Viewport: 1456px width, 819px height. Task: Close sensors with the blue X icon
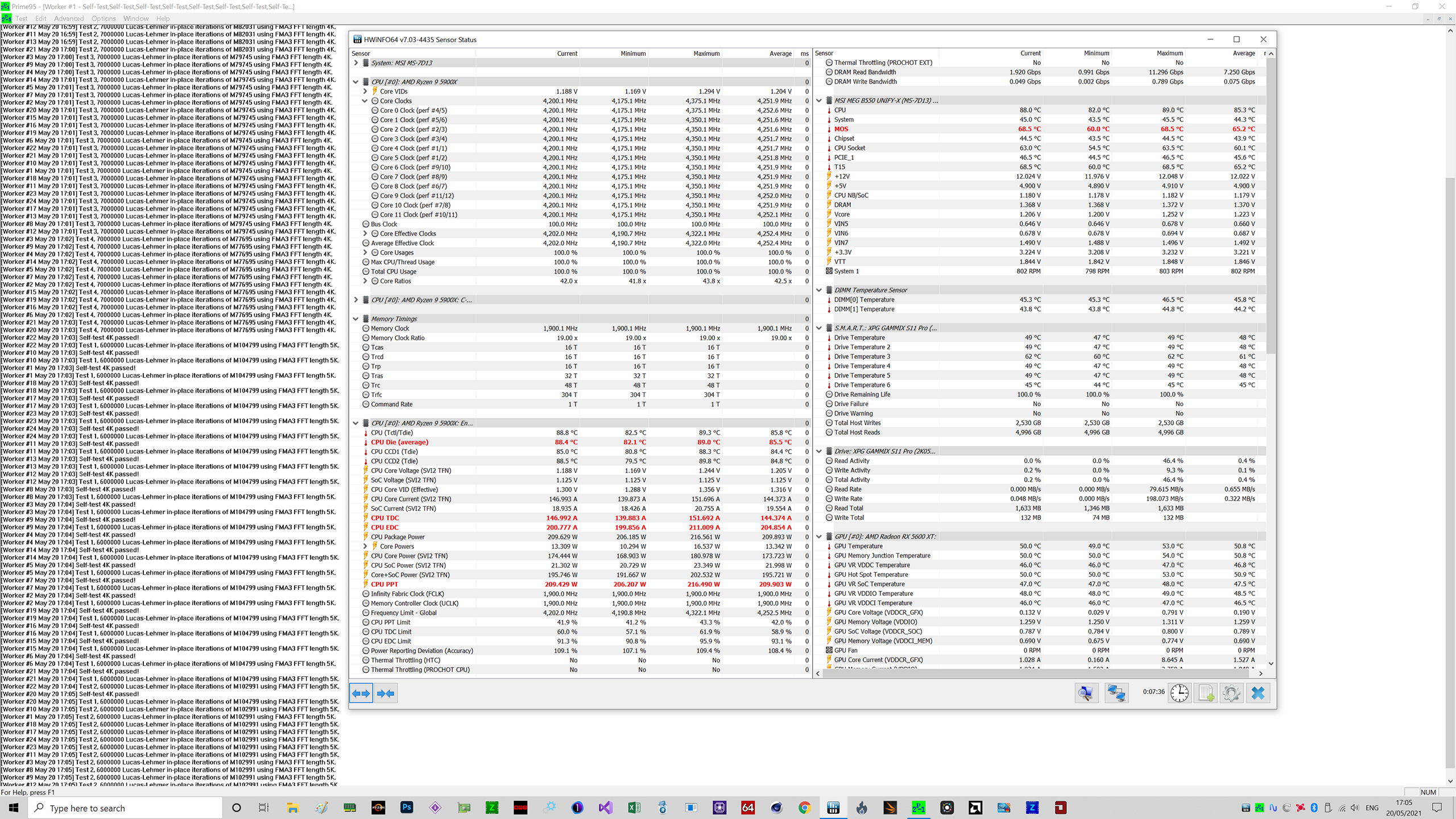click(x=1258, y=693)
